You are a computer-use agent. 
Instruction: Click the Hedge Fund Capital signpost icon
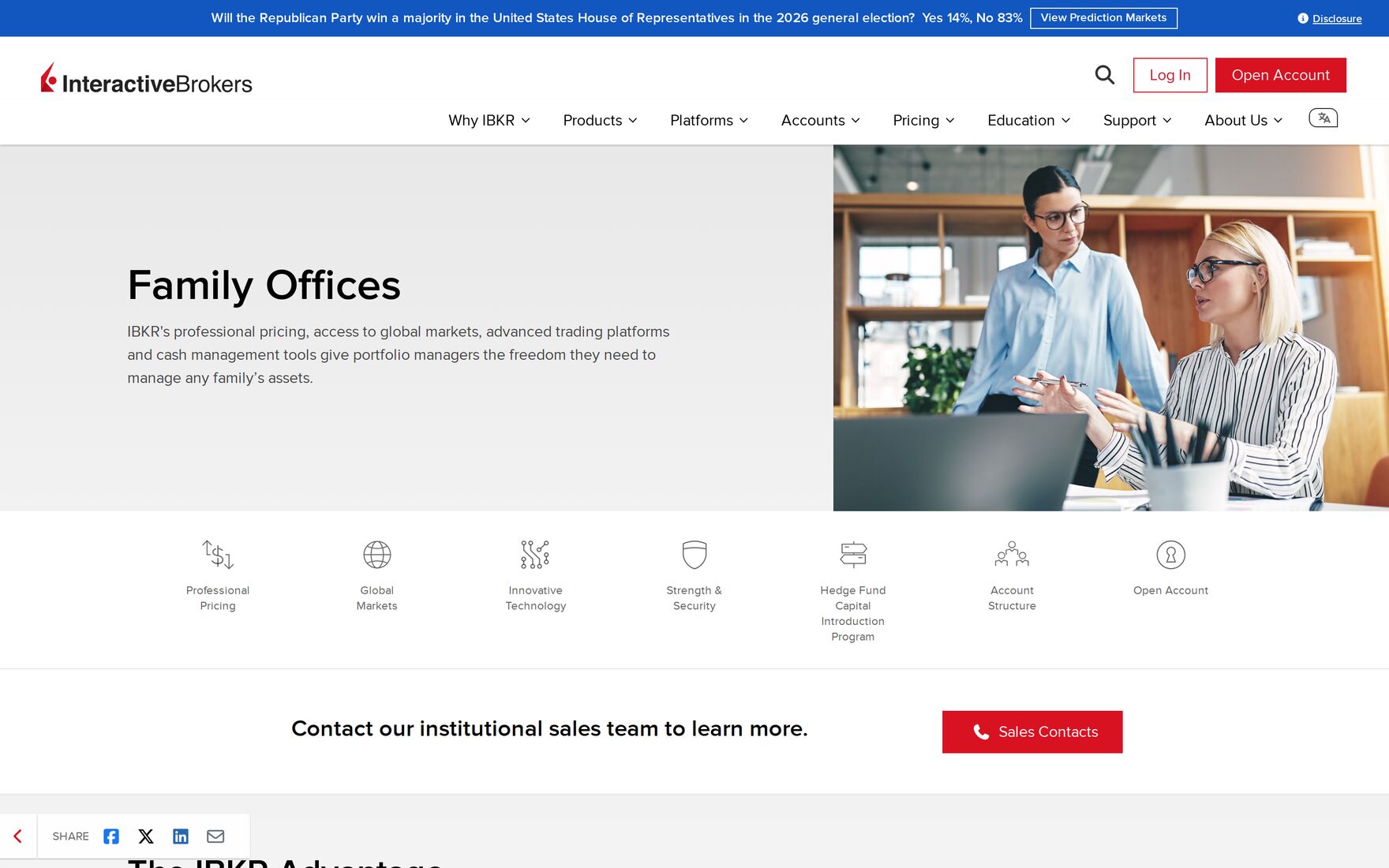(853, 555)
